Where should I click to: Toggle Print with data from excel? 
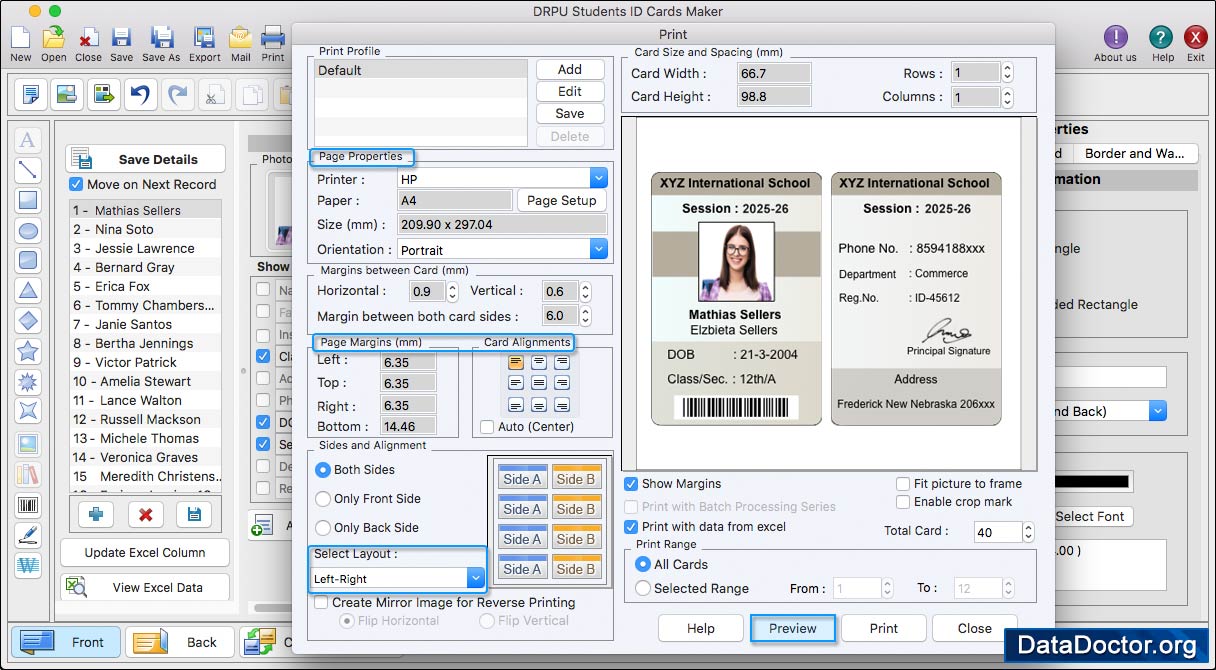[x=631, y=527]
